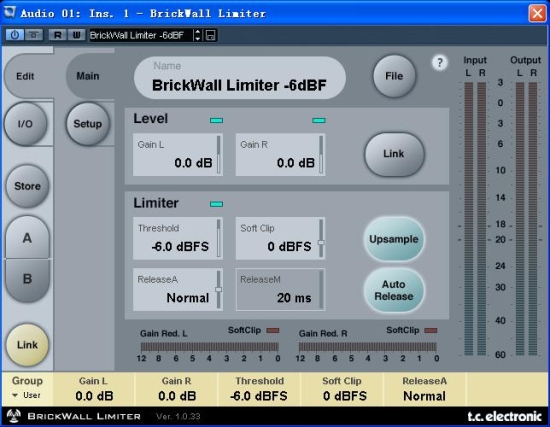Click the plugin window icon in title bar

click(x=10, y=12)
